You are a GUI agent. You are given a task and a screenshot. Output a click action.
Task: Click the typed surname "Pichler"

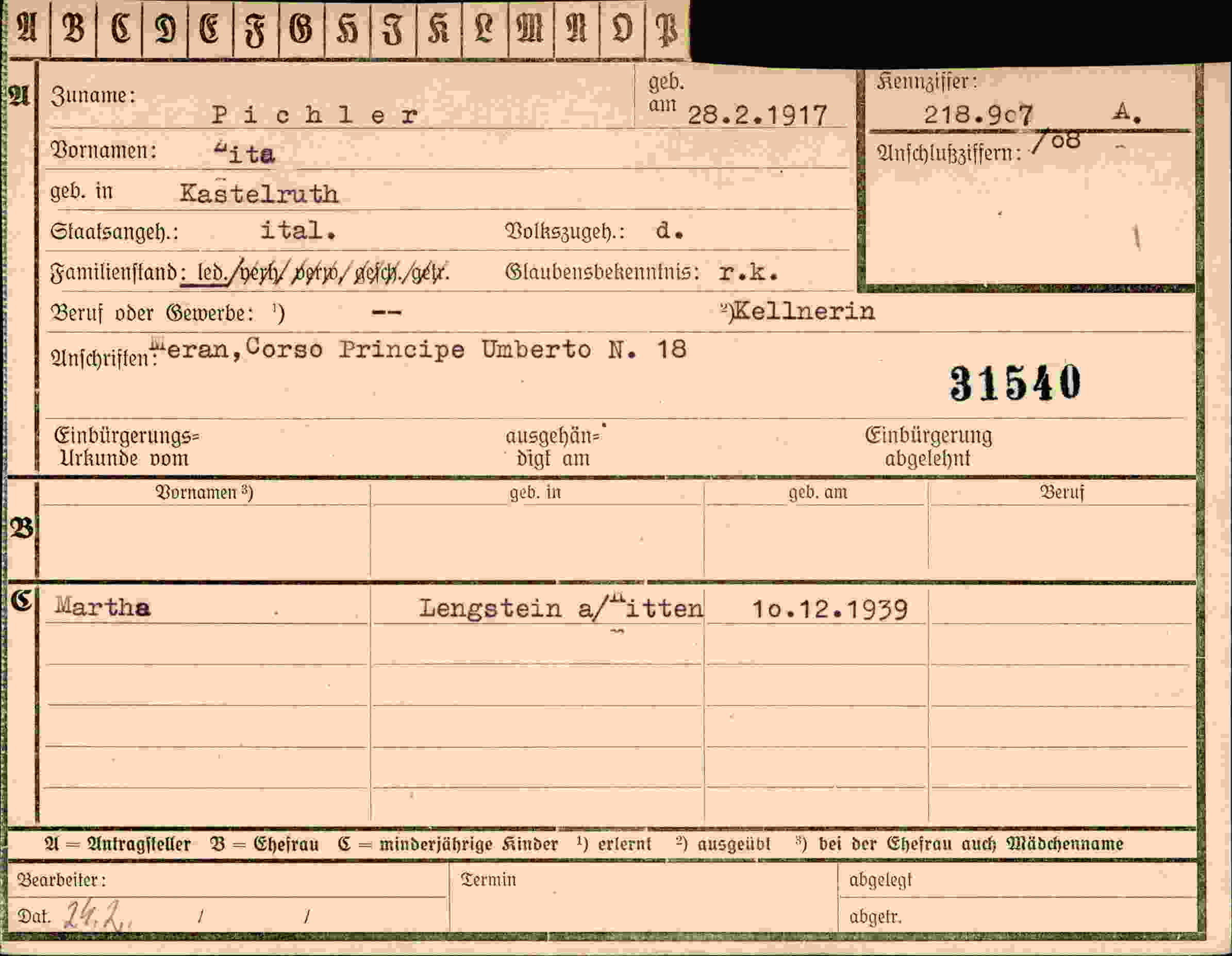[315, 115]
